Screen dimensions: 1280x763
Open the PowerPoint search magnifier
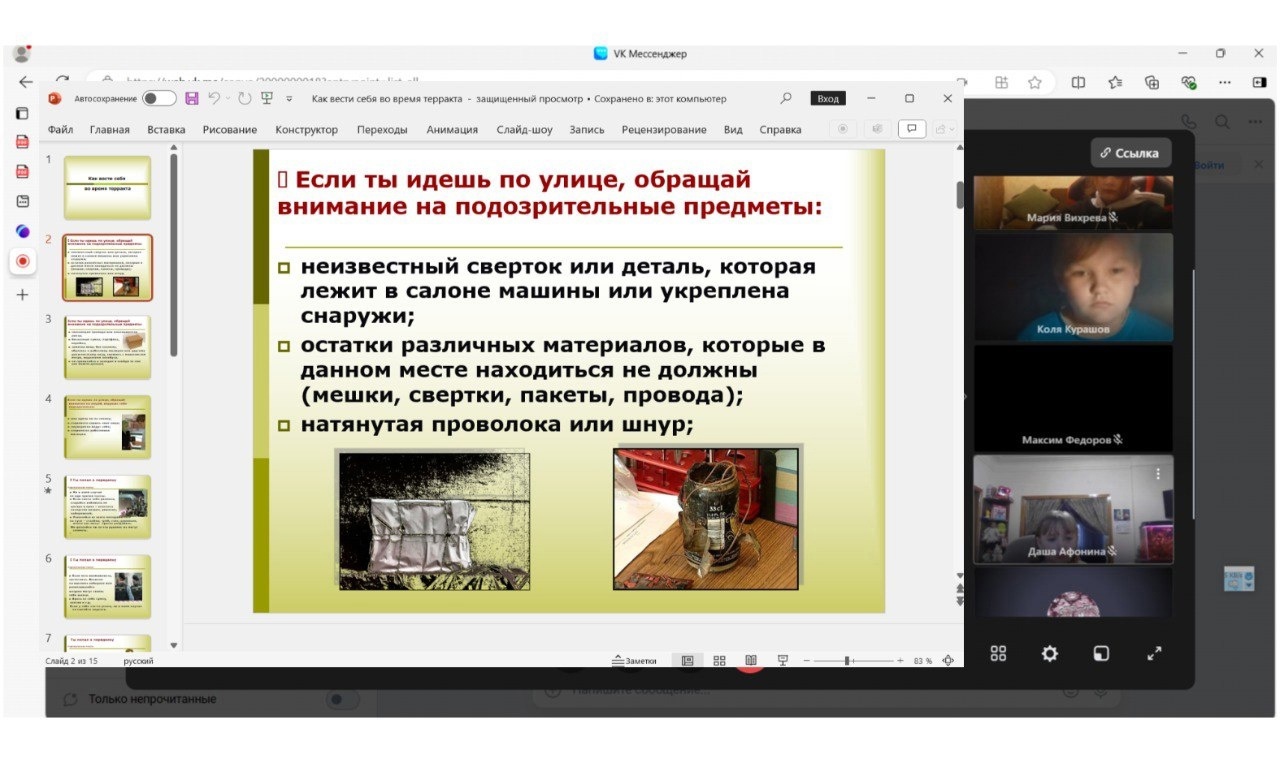786,98
